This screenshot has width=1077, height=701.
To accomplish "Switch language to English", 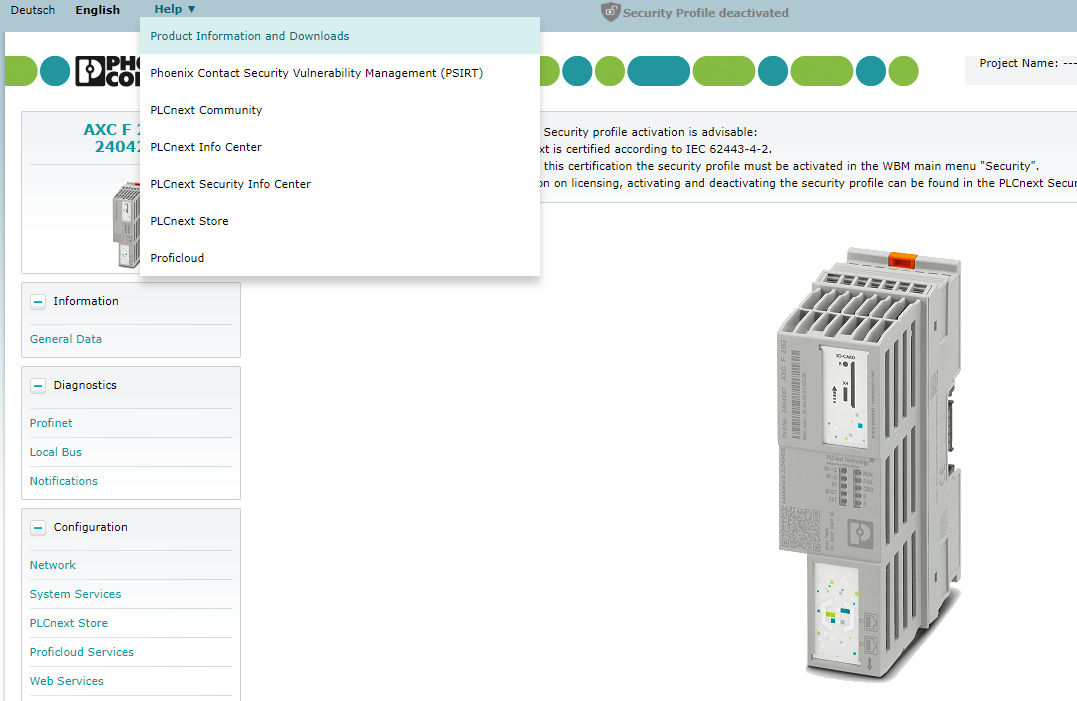I will click(98, 10).
